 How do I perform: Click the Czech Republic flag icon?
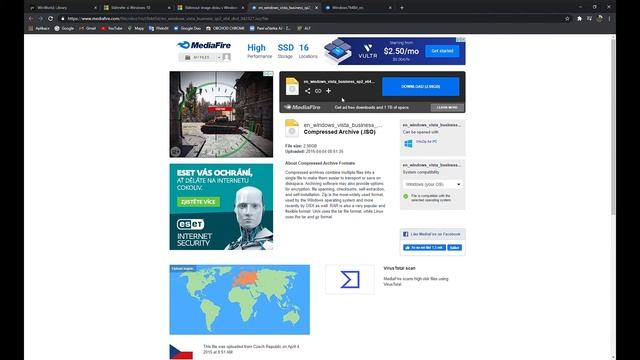tap(181, 352)
